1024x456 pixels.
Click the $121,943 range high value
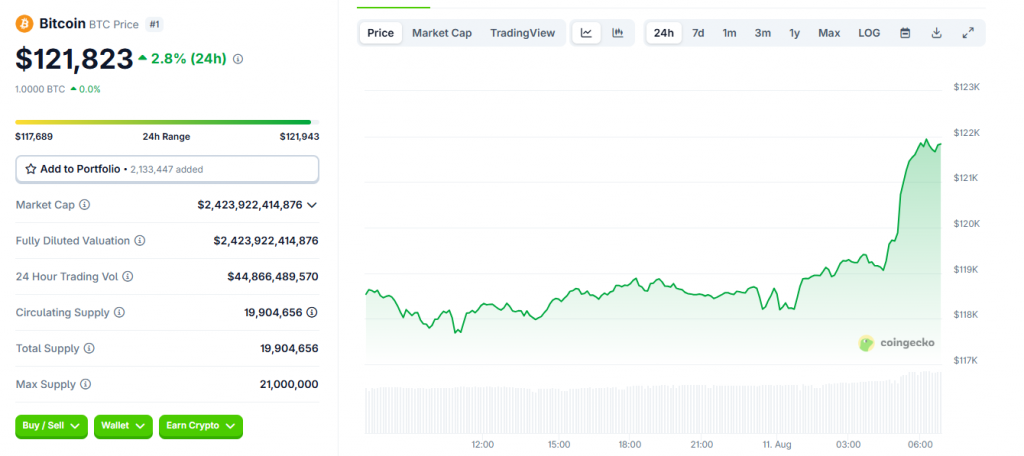click(300, 137)
